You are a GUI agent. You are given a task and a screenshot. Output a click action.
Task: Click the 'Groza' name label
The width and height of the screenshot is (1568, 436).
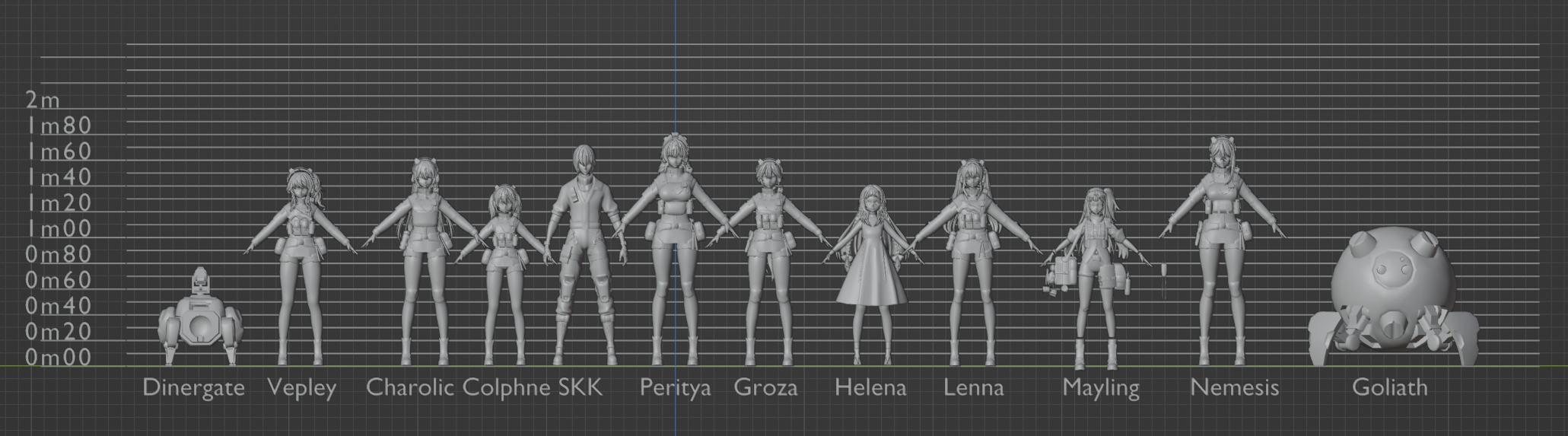766,388
